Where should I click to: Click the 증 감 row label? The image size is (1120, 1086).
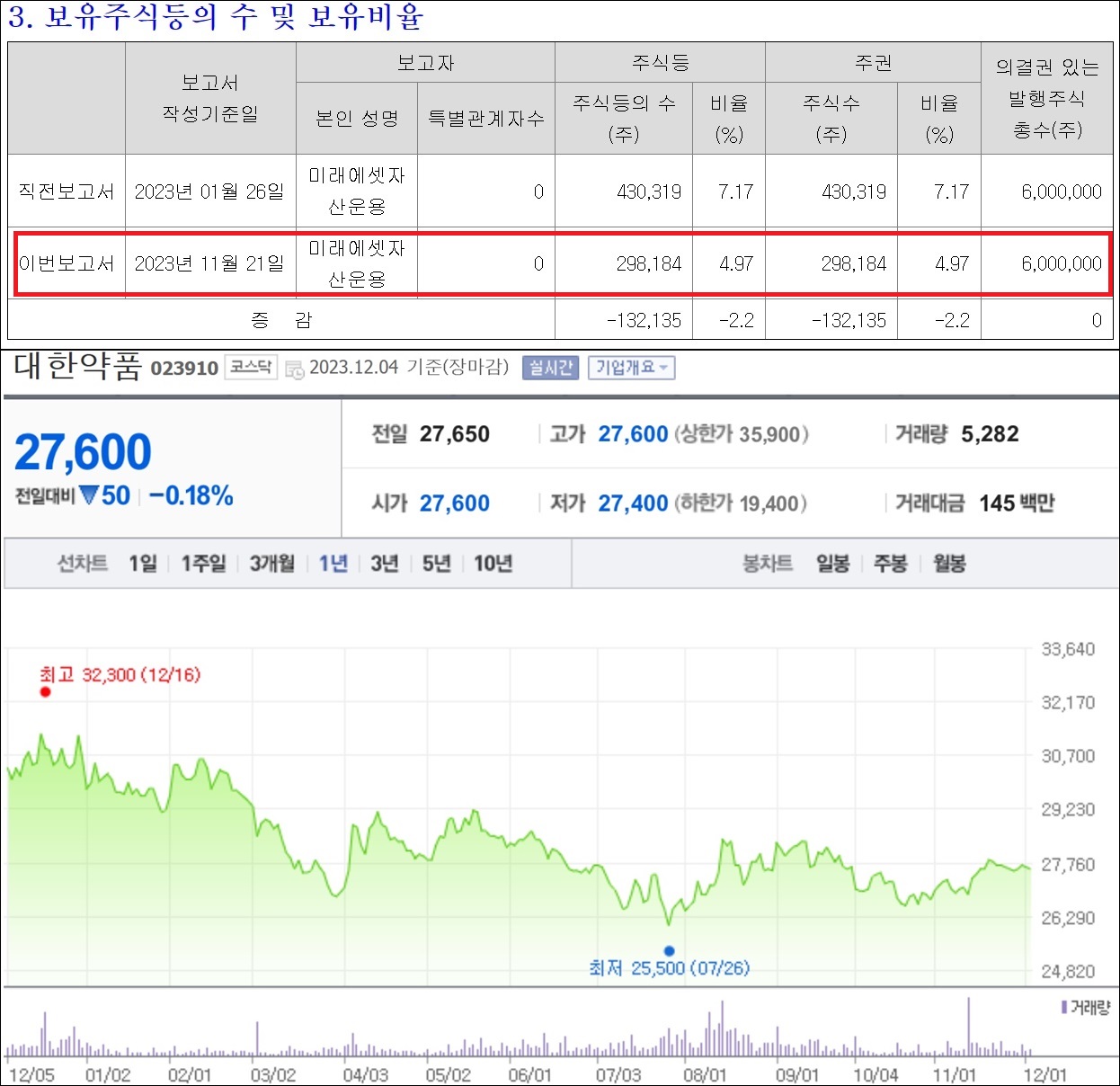pyautogui.click(x=281, y=320)
